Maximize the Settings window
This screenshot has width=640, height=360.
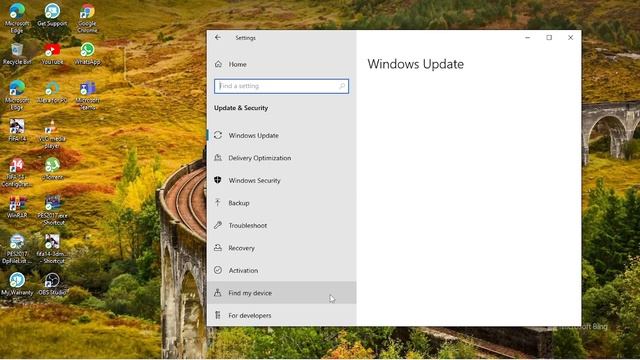(x=549, y=38)
